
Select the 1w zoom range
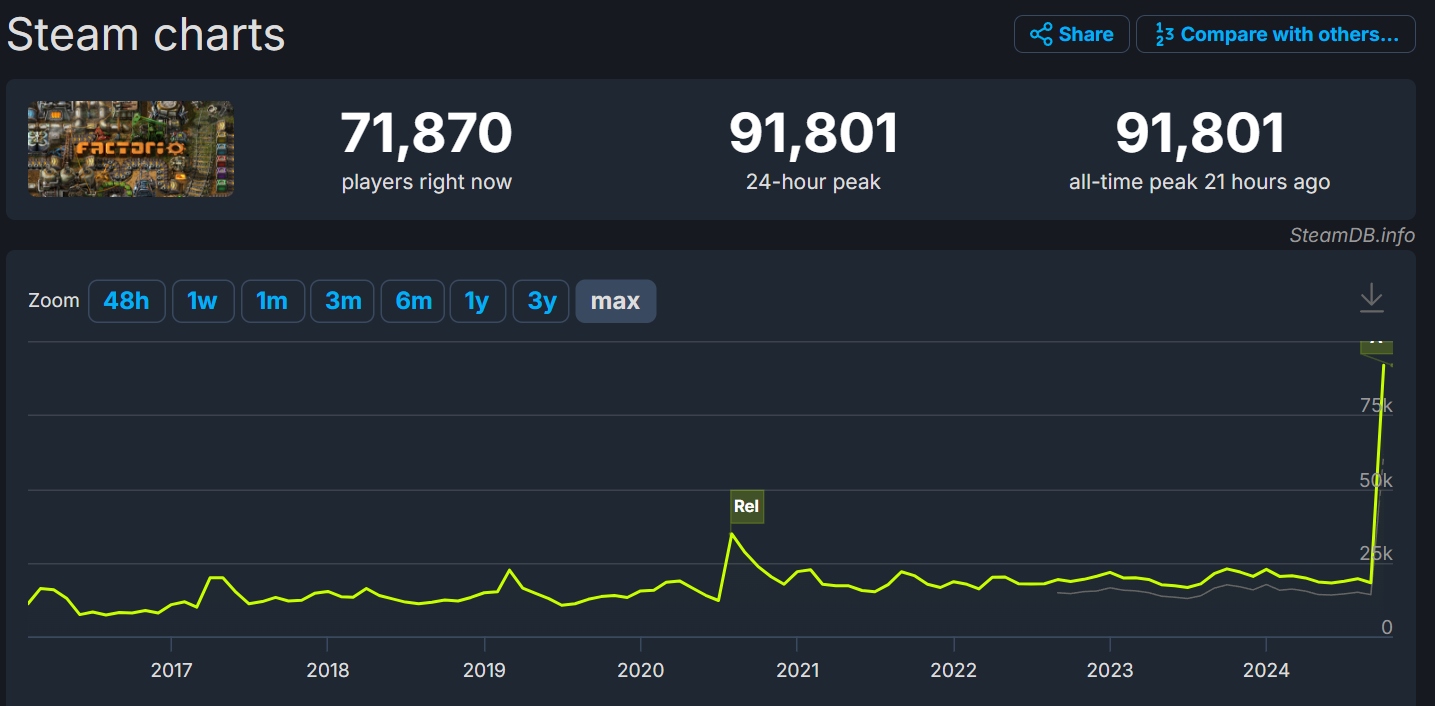pos(203,301)
